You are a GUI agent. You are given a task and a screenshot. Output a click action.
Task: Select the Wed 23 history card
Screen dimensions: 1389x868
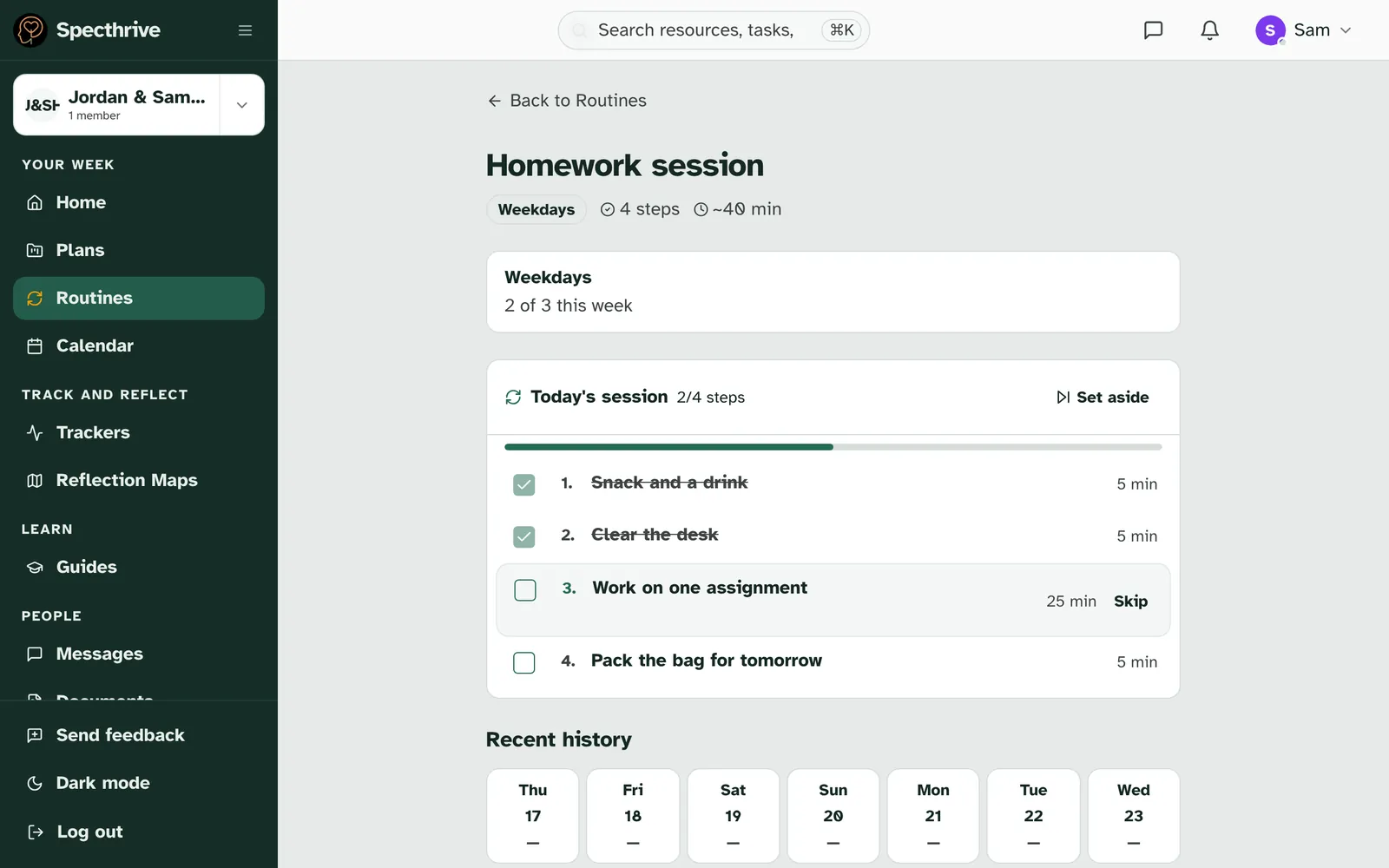coord(1134,816)
